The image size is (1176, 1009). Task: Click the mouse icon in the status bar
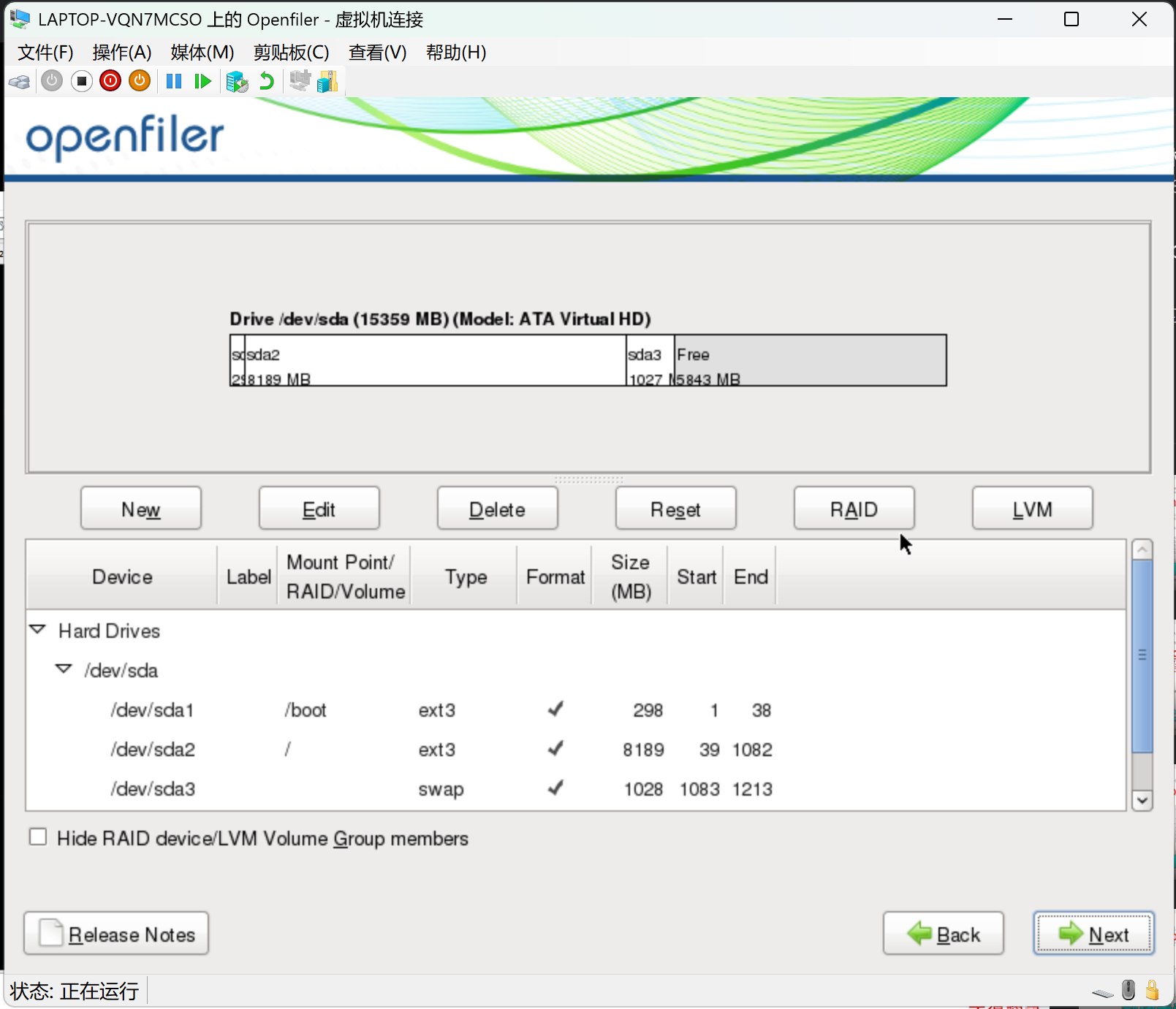1128,990
